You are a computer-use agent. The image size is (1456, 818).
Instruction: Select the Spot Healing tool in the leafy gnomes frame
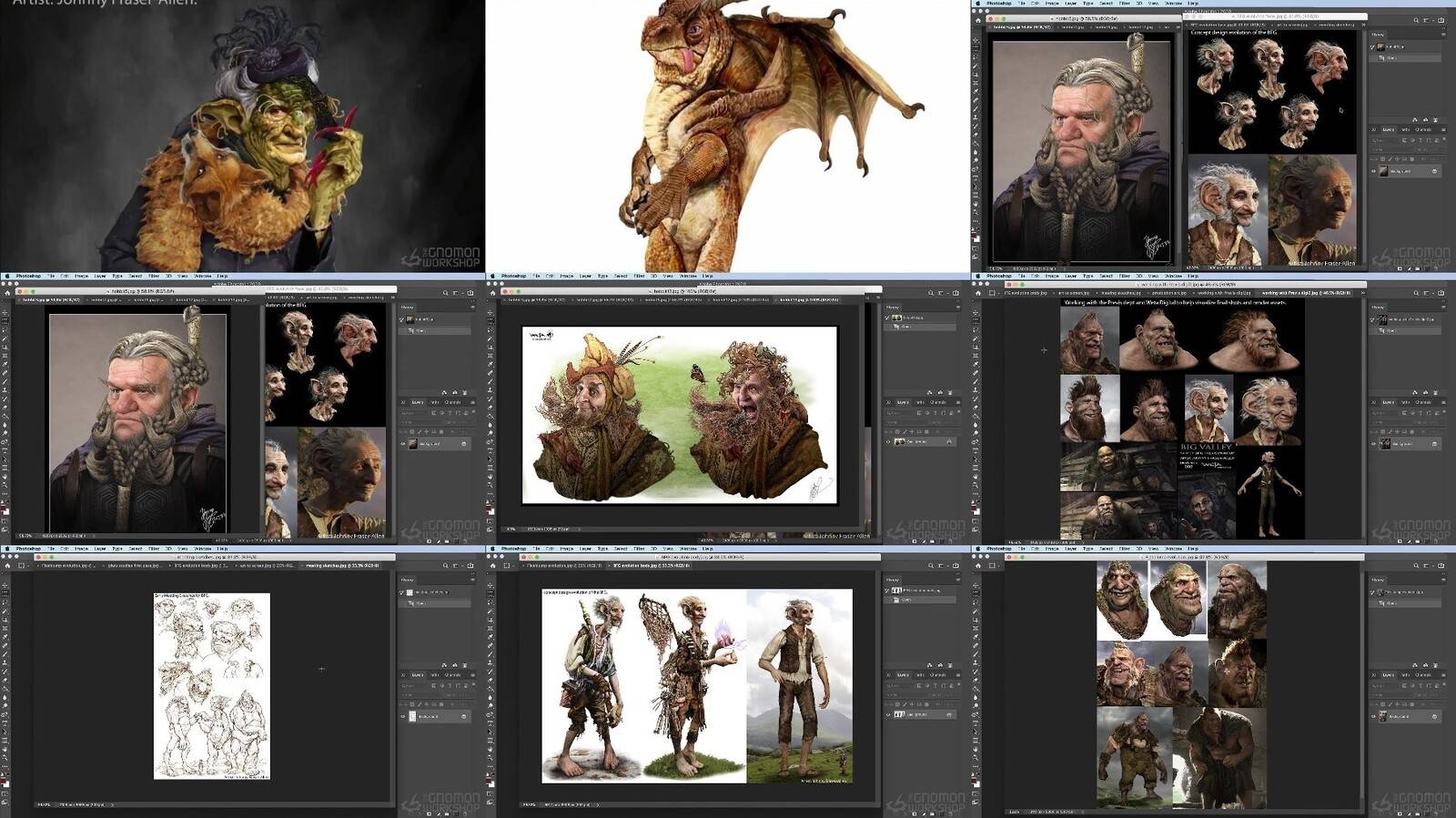490,372
